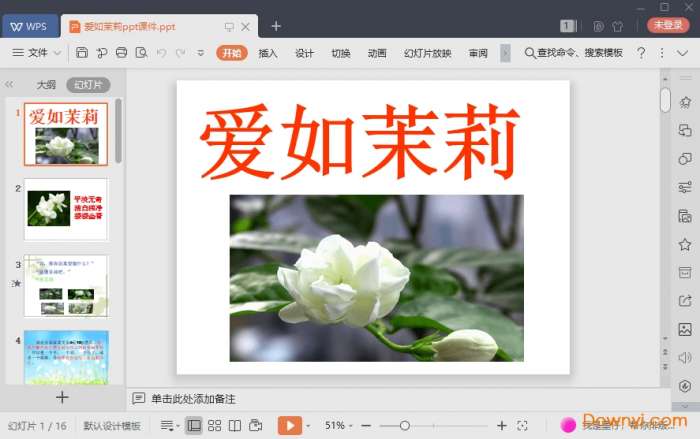
Task: Open the 文件 menu dropdown
Action: click(x=38, y=53)
